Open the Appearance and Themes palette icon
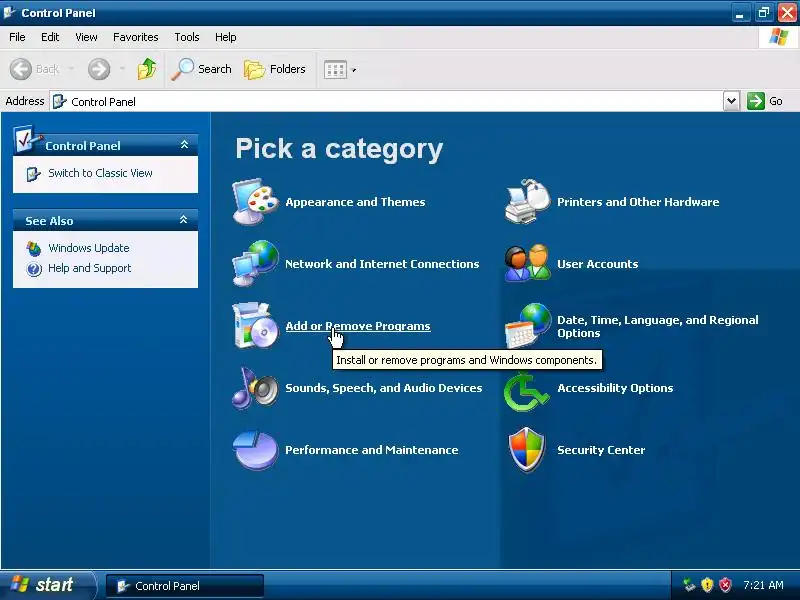This screenshot has width=800, height=600. pos(255,202)
